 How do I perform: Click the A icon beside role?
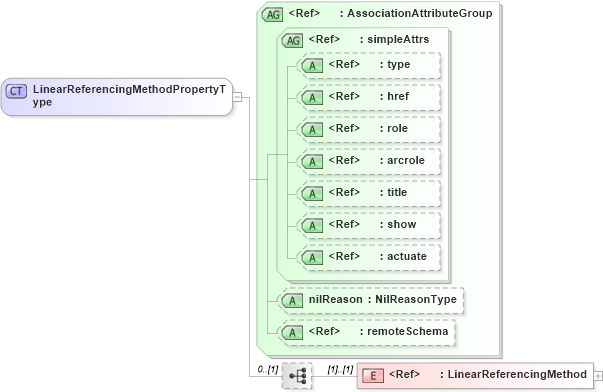(x=312, y=130)
